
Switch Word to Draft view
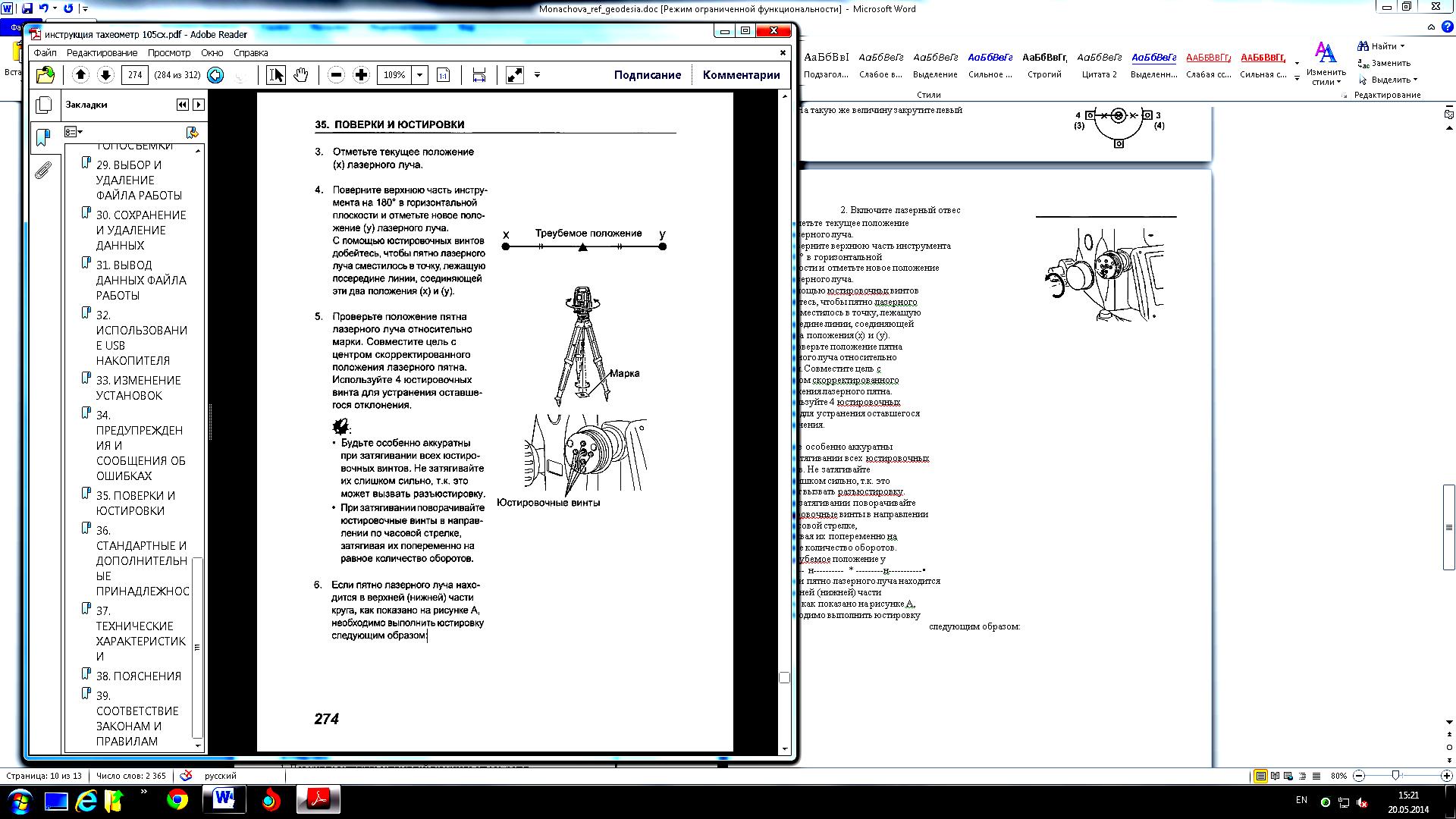[x=1316, y=776]
